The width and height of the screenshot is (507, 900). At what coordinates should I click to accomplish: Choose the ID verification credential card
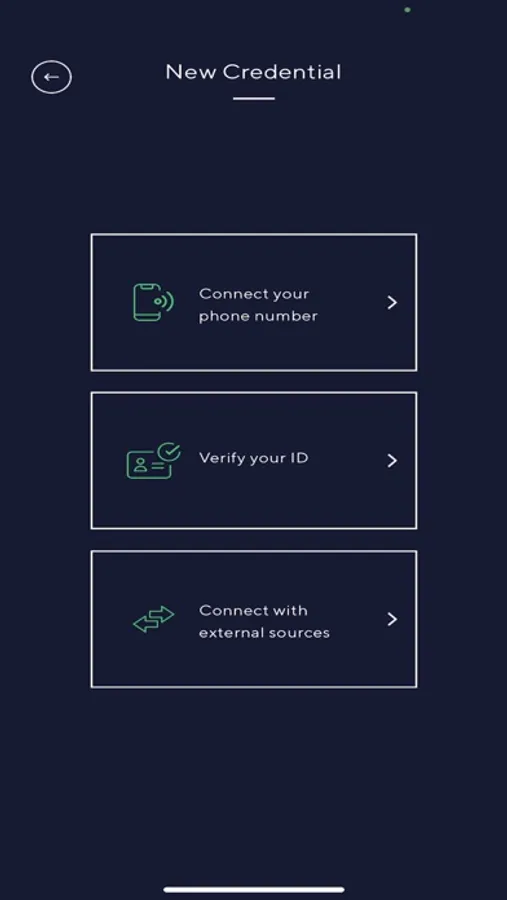tap(254, 460)
